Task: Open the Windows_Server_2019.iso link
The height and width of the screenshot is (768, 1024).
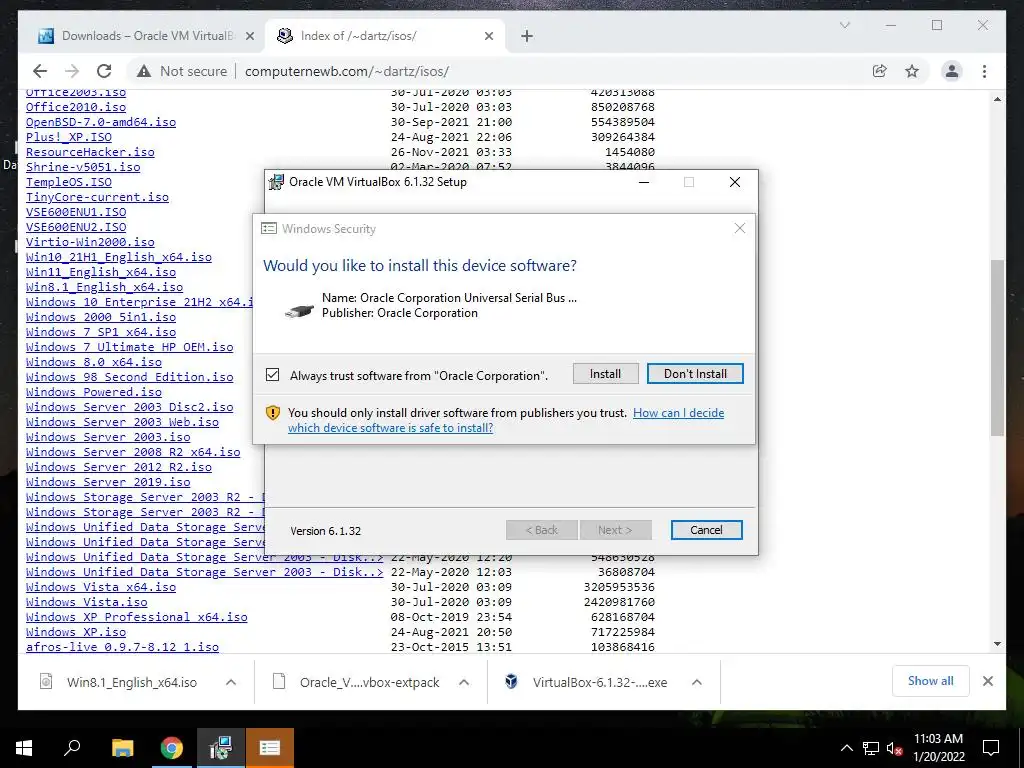Action: coord(108,483)
